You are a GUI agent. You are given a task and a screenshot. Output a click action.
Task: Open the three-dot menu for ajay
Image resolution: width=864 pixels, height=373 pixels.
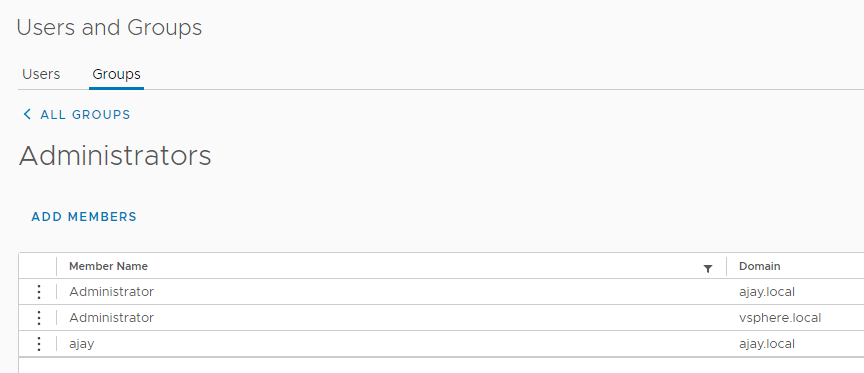click(x=39, y=344)
